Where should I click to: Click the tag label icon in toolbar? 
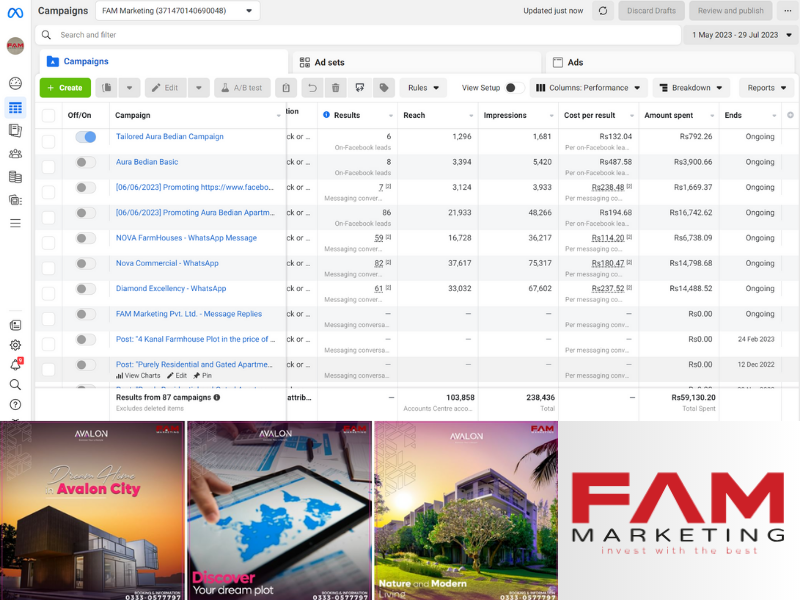[384, 88]
